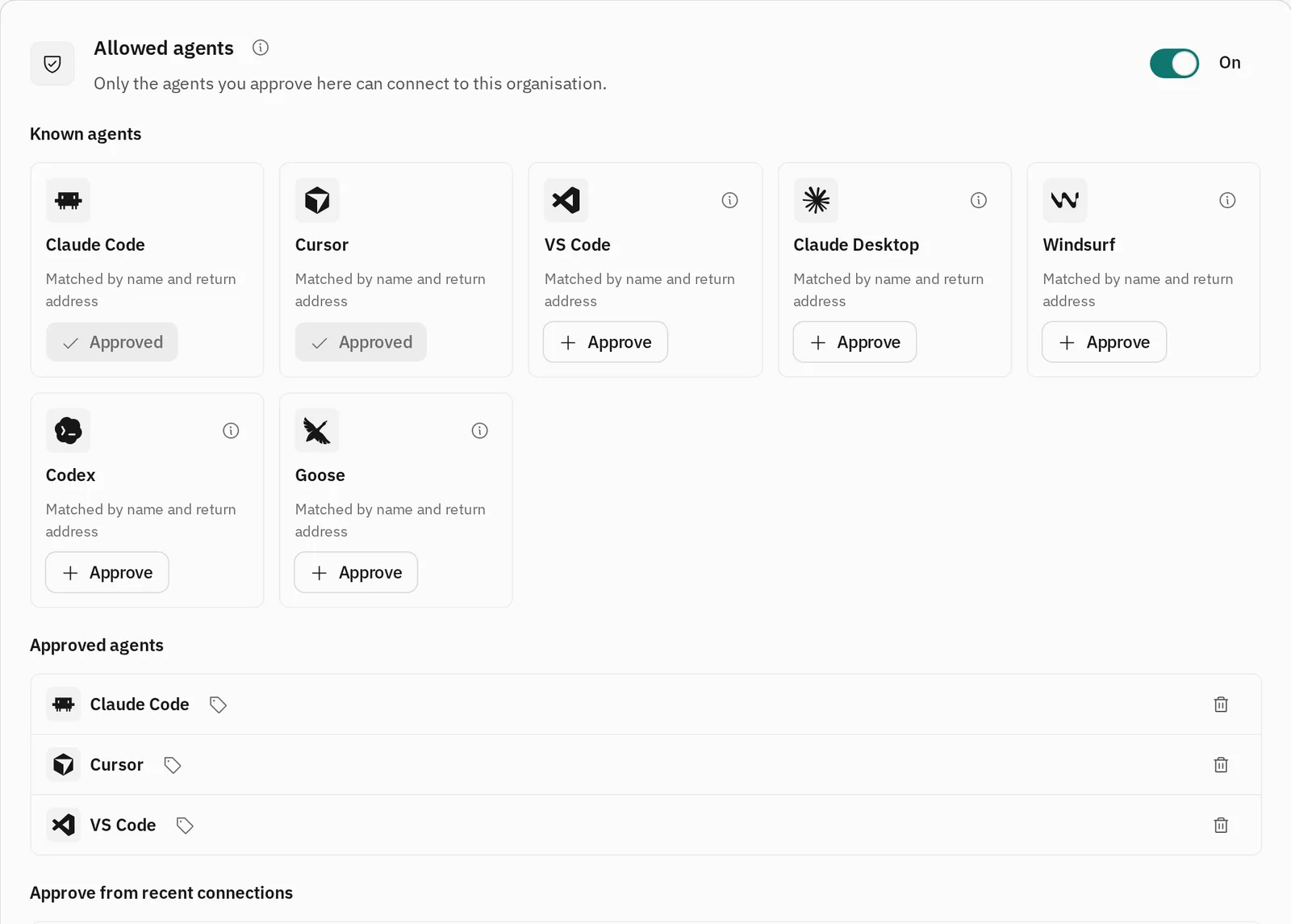Click the Claude Desktop card title
The width and height of the screenshot is (1291, 924).
click(856, 245)
